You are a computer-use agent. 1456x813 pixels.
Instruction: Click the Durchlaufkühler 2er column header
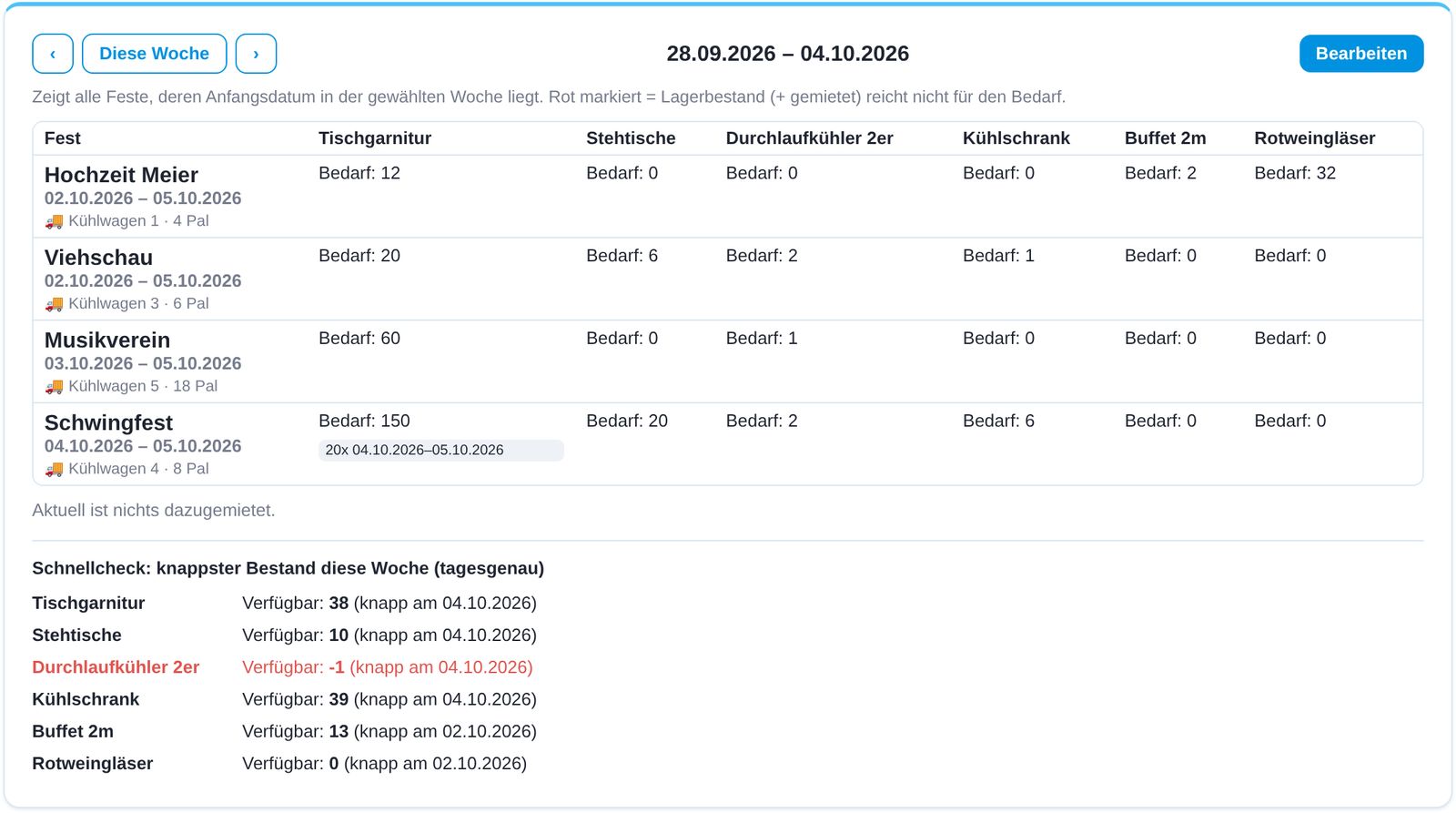pyautogui.click(x=810, y=138)
